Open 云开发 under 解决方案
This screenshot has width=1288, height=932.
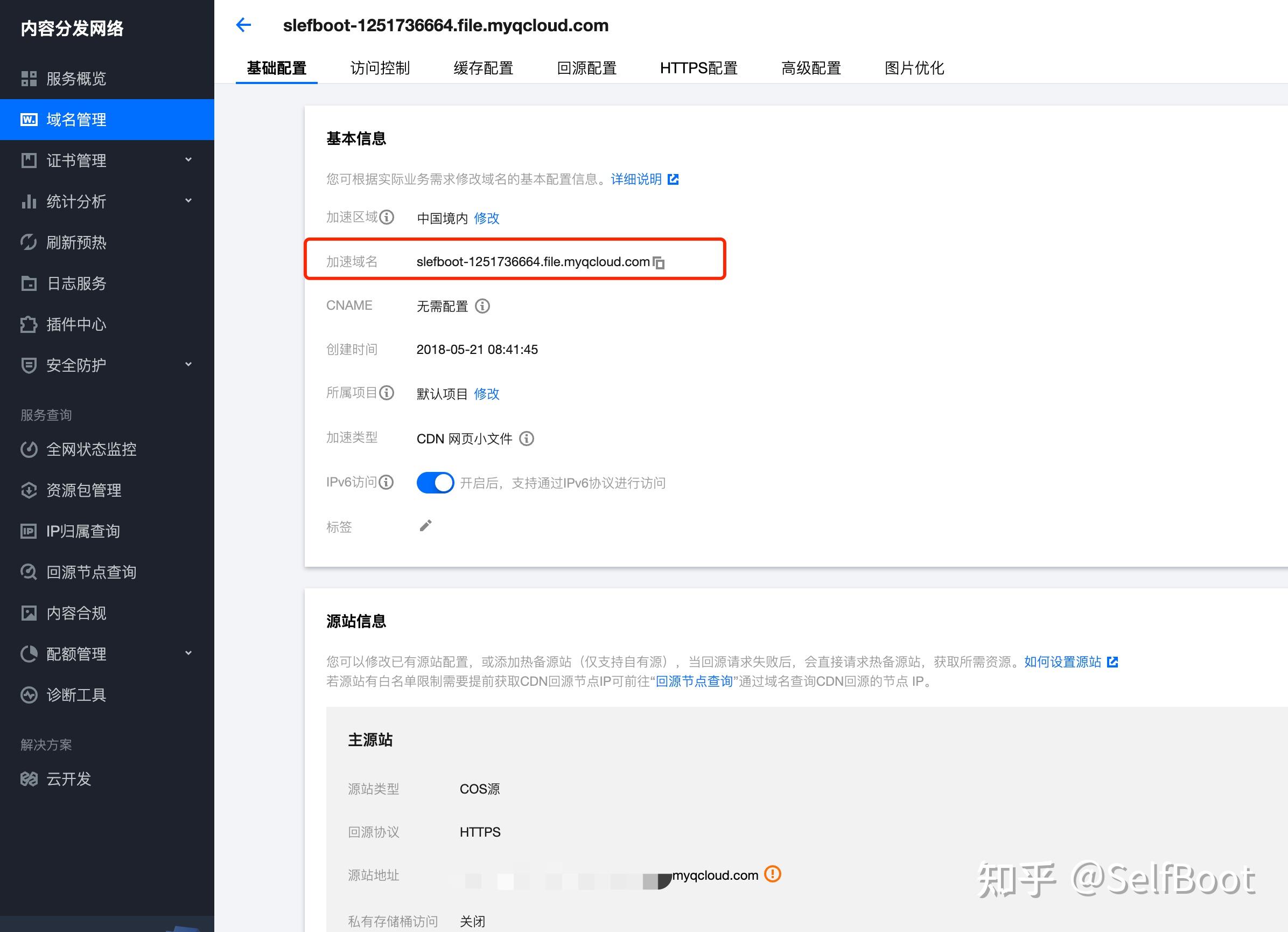point(68,779)
